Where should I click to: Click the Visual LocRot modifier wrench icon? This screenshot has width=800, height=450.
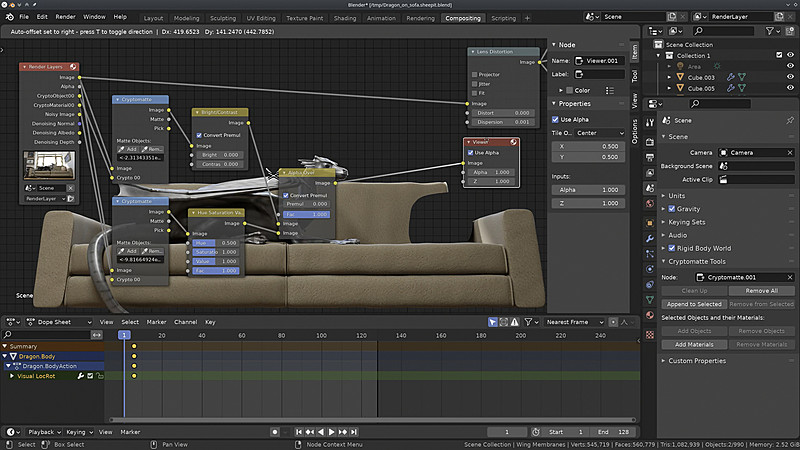click(x=81, y=376)
